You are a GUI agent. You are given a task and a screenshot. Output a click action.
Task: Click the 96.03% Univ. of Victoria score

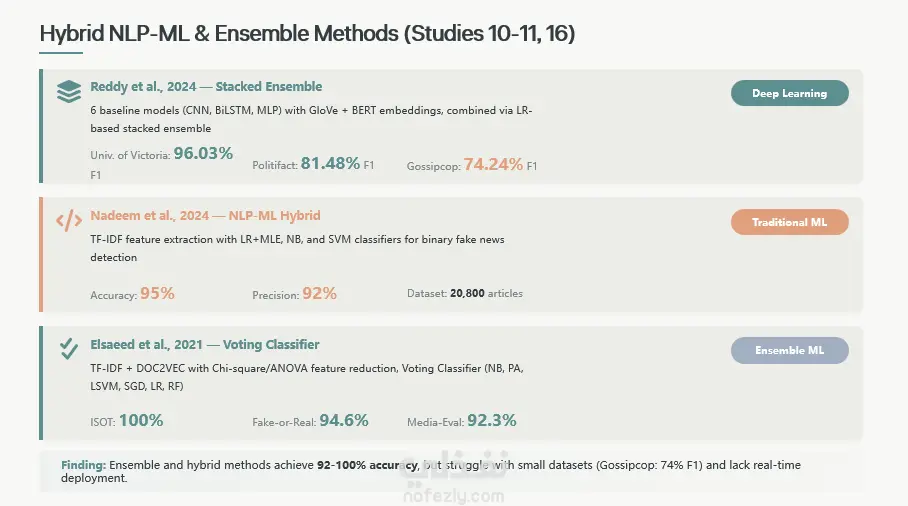point(203,153)
